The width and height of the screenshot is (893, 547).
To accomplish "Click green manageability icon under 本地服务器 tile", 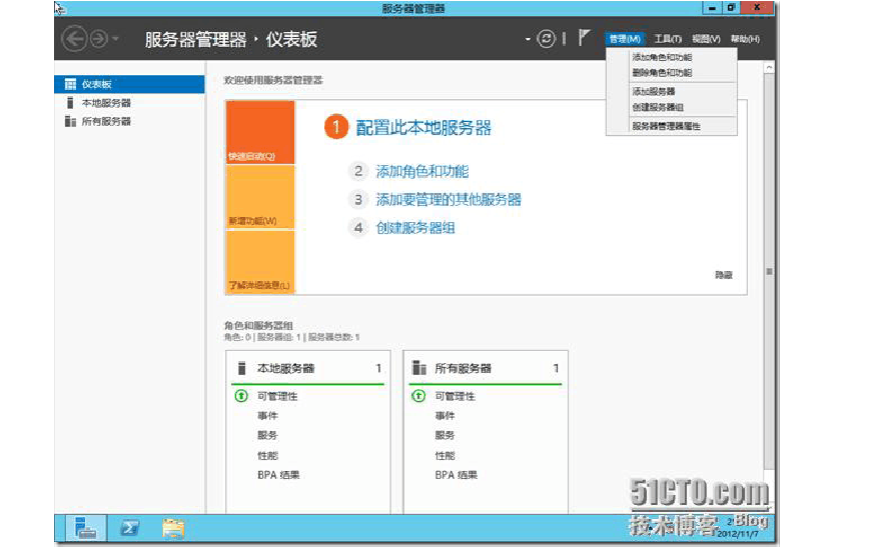I will click(x=241, y=396).
